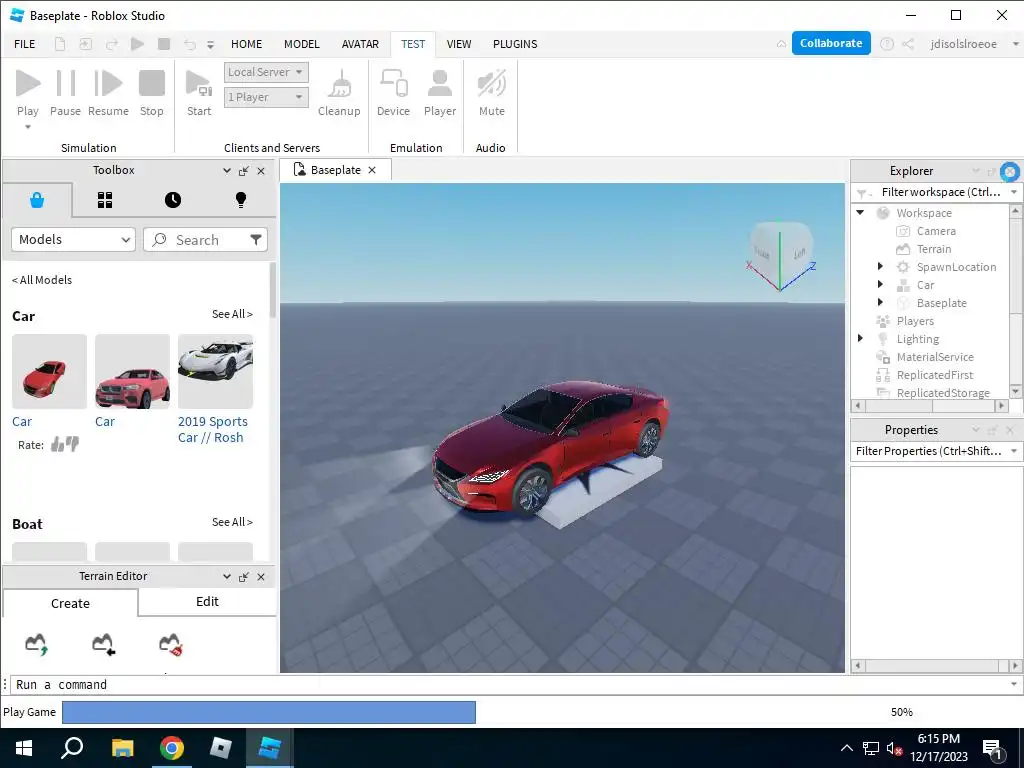
Task: Open Device emulation
Action: click(393, 93)
